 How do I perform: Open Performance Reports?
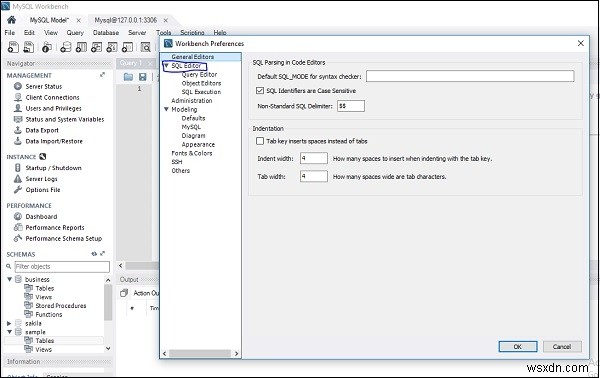pyautogui.click(x=55, y=227)
